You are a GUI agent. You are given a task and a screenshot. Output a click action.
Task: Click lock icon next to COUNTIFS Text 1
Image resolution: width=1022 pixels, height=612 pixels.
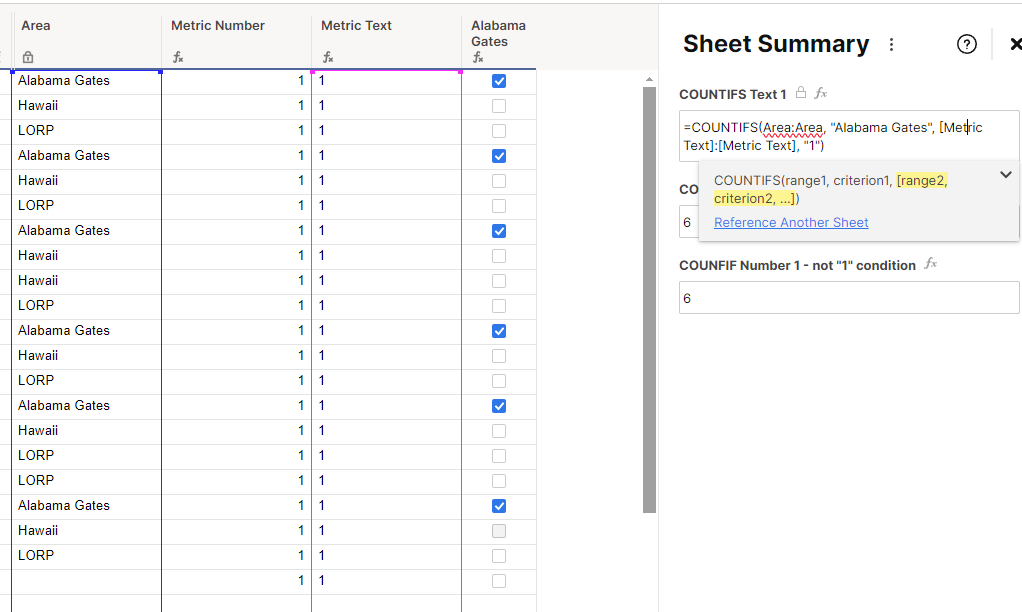coord(800,93)
